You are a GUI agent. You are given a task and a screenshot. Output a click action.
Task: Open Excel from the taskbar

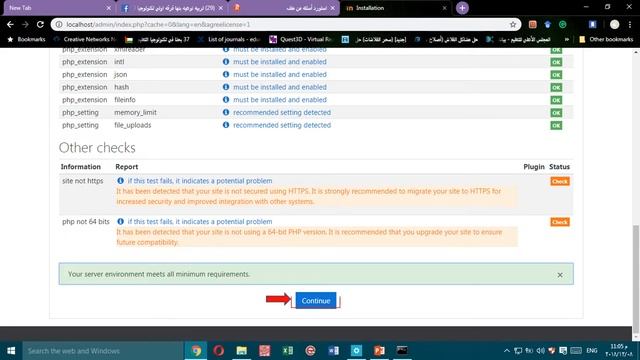coord(287,351)
